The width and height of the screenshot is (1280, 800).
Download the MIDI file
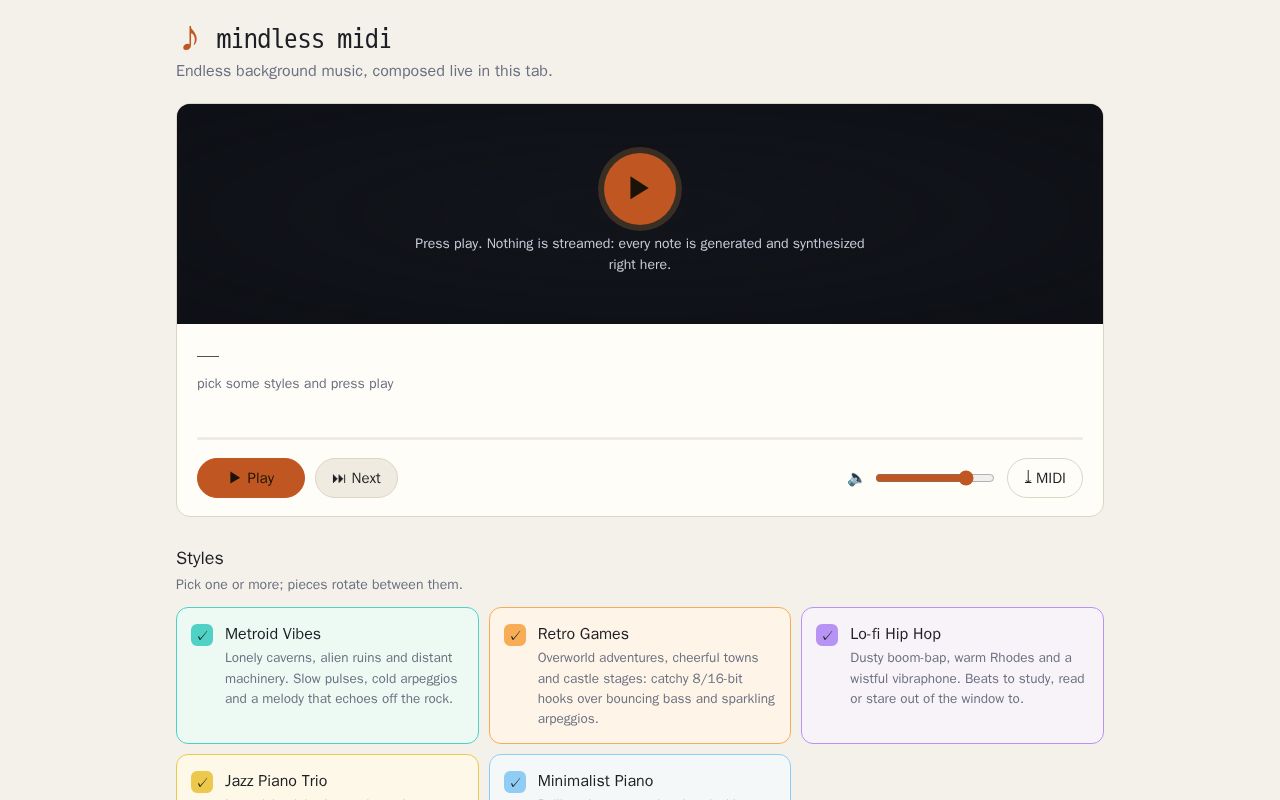click(1045, 478)
